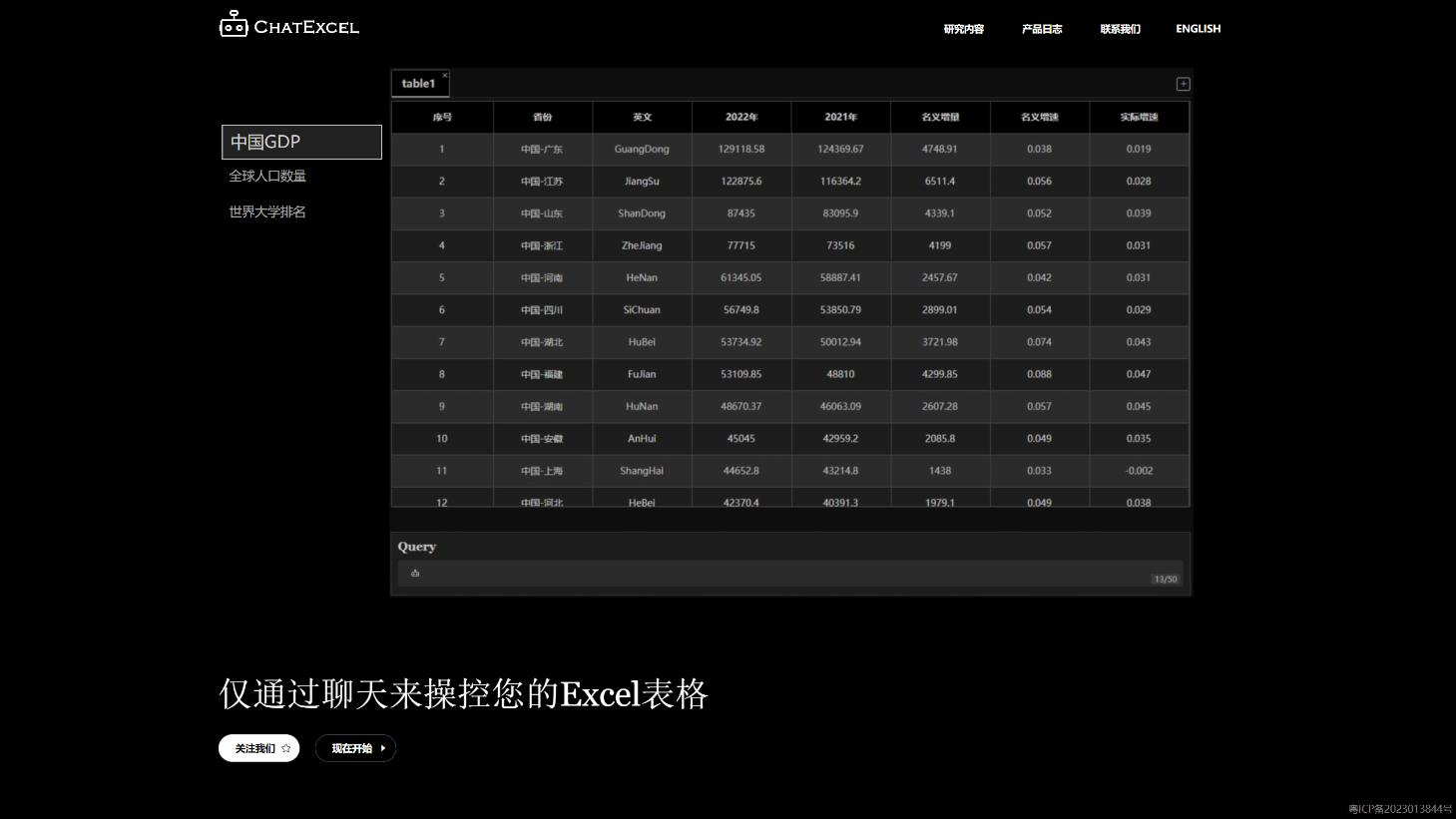Click the 2022年 column header
Viewport: 1456px width, 819px height.
(741, 117)
